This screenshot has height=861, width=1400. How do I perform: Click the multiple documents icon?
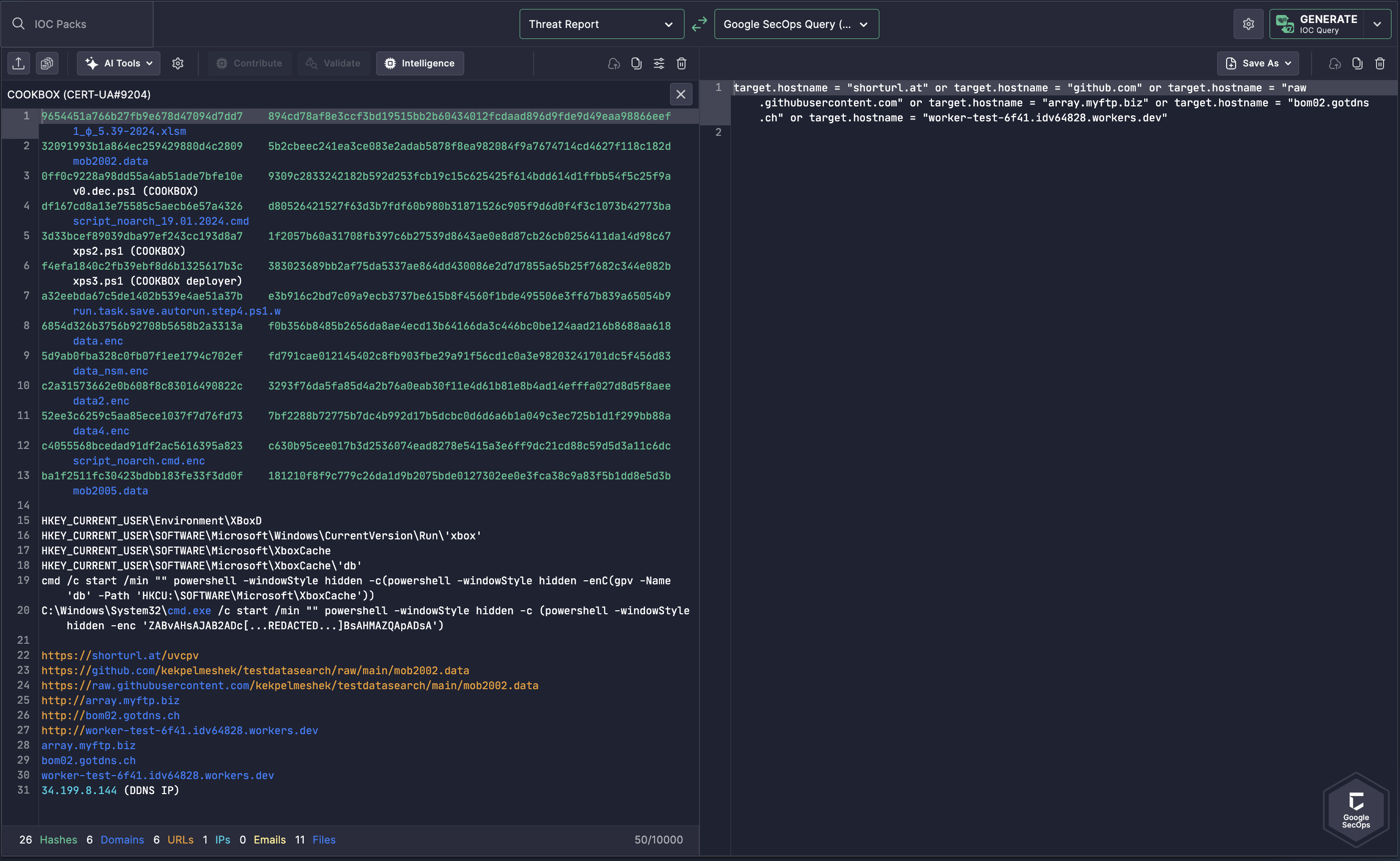point(47,63)
